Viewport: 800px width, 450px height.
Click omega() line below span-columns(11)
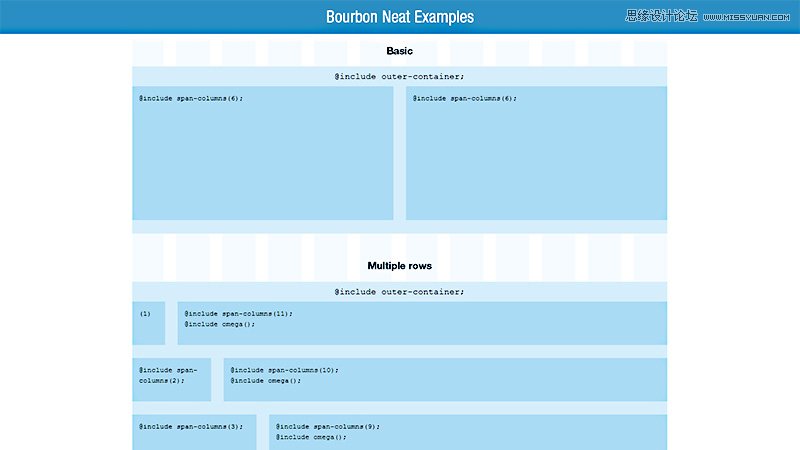coord(219,324)
